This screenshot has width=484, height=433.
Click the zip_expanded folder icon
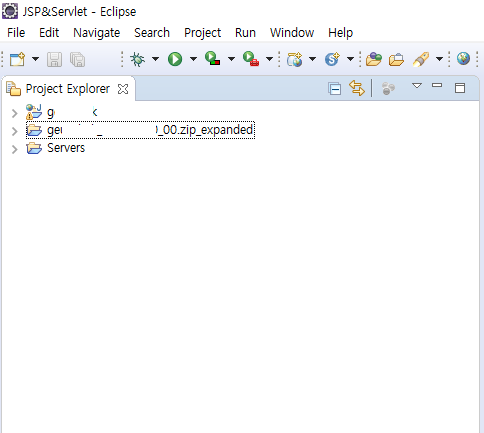pos(34,130)
